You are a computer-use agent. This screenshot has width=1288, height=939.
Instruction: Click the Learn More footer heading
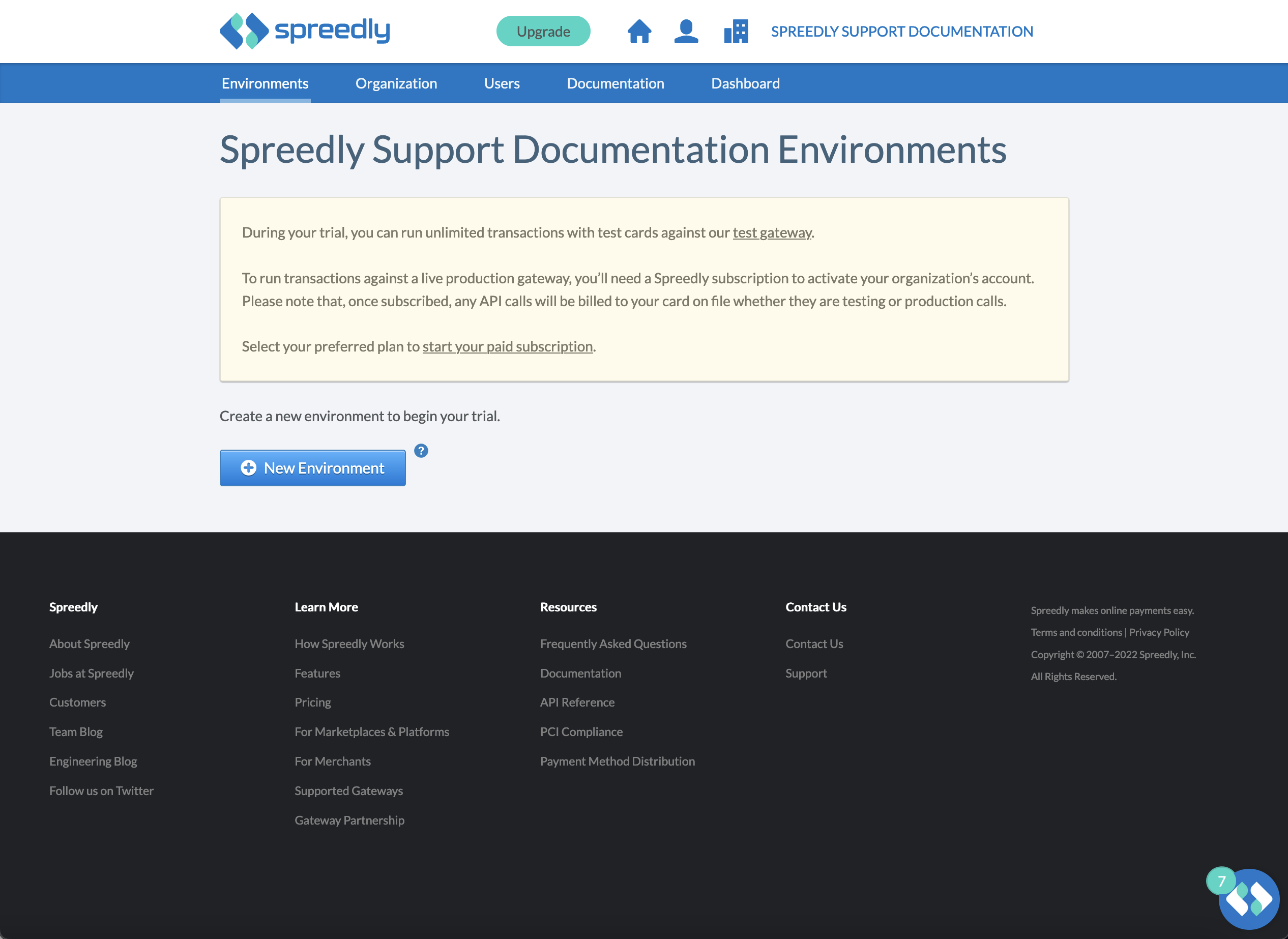click(x=326, y=606)
